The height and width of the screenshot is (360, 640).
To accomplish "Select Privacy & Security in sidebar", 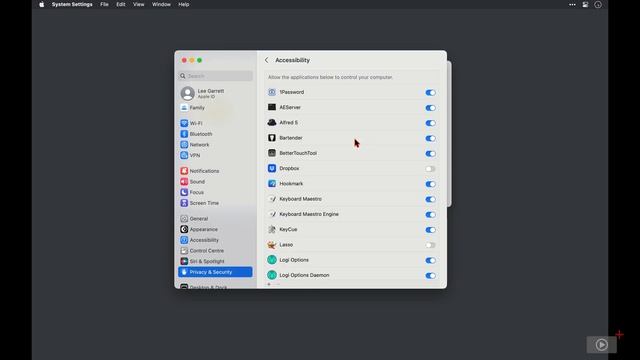I will tap(215, 272).
